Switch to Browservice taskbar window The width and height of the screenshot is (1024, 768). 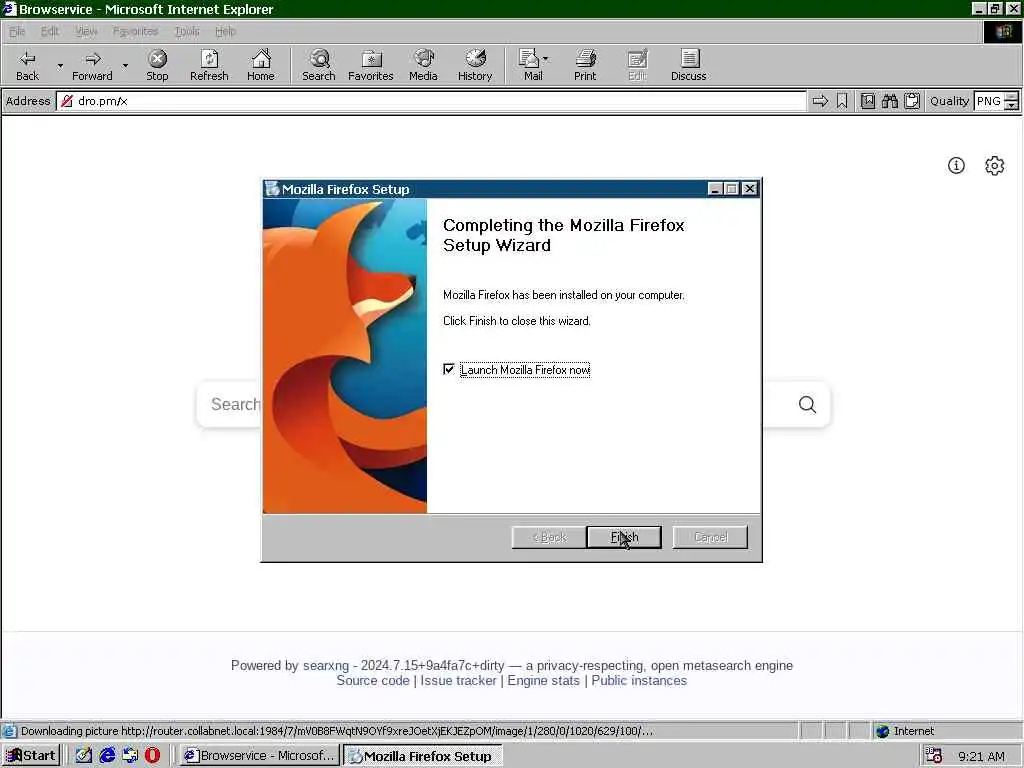click(x=260, y=756)
